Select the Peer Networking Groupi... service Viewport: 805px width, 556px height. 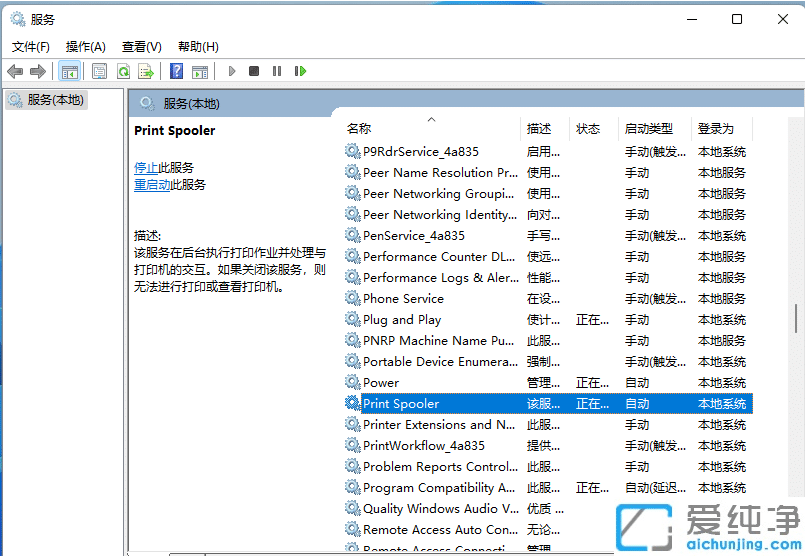point(438,194)
